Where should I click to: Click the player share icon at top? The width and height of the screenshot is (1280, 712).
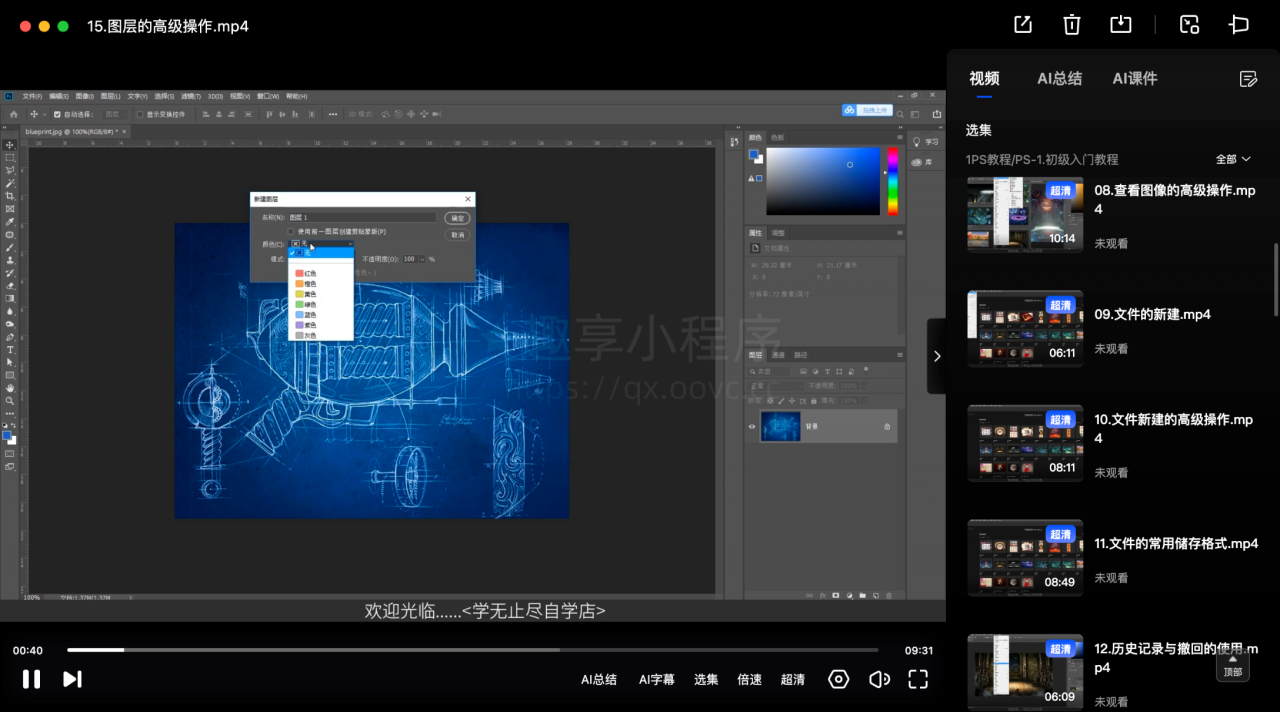pos(1023,25)
